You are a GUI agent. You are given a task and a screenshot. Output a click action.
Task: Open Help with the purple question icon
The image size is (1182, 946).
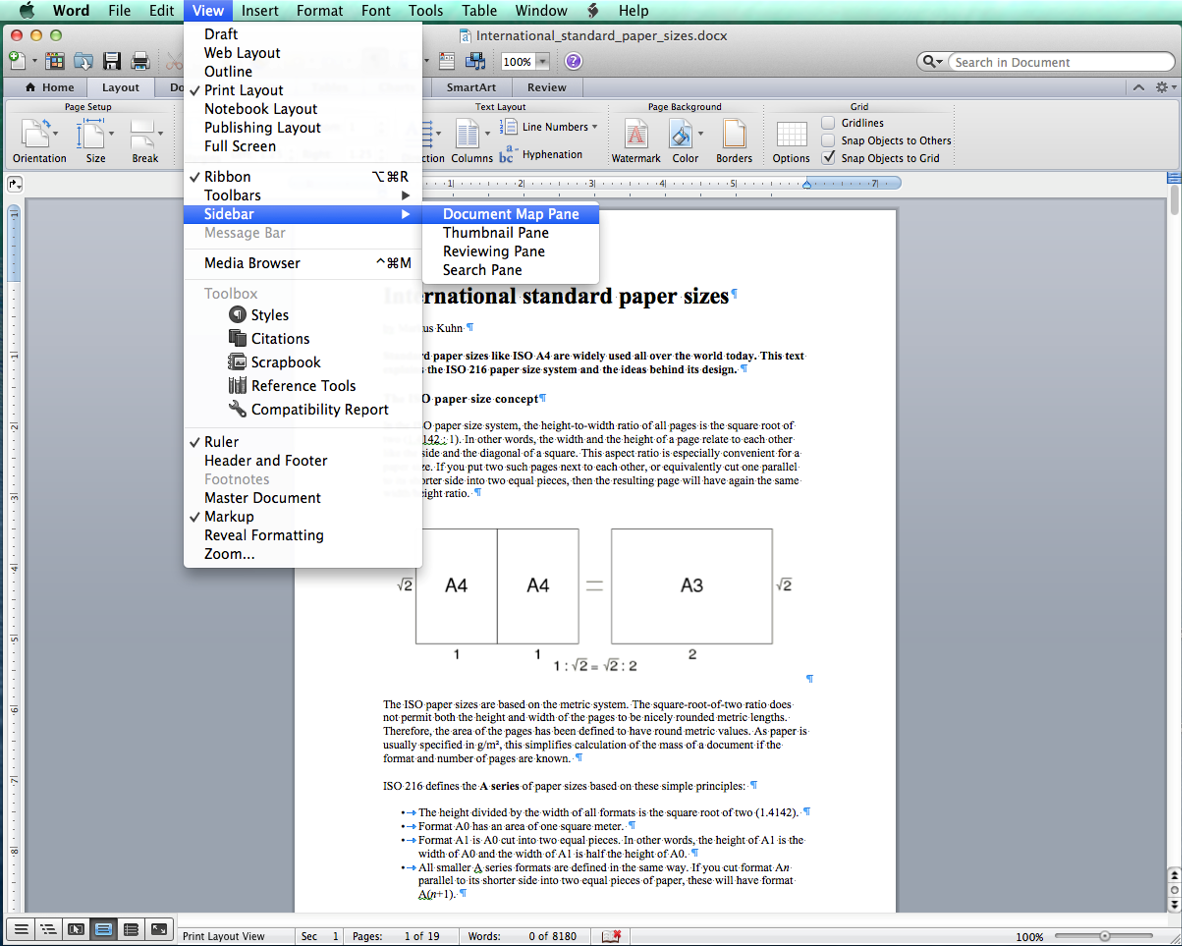pyautogui.click(x=573, y=62)
